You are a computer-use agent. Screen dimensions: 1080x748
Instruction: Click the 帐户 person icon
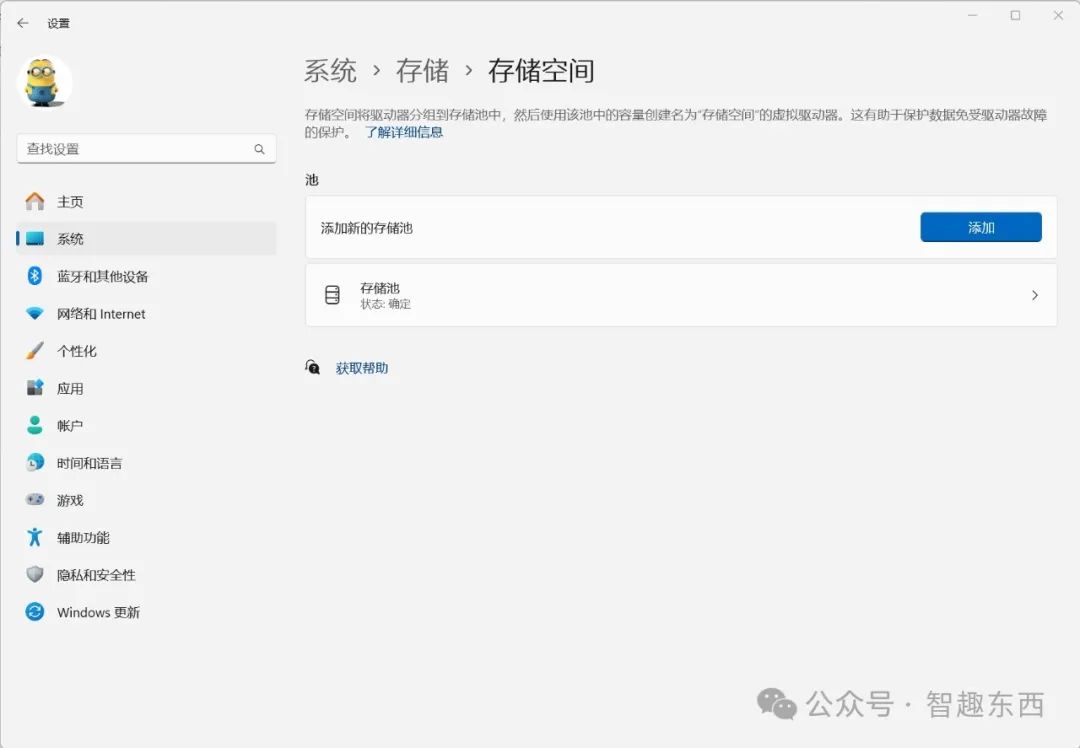pyautogui.click(x=35, y=426)
